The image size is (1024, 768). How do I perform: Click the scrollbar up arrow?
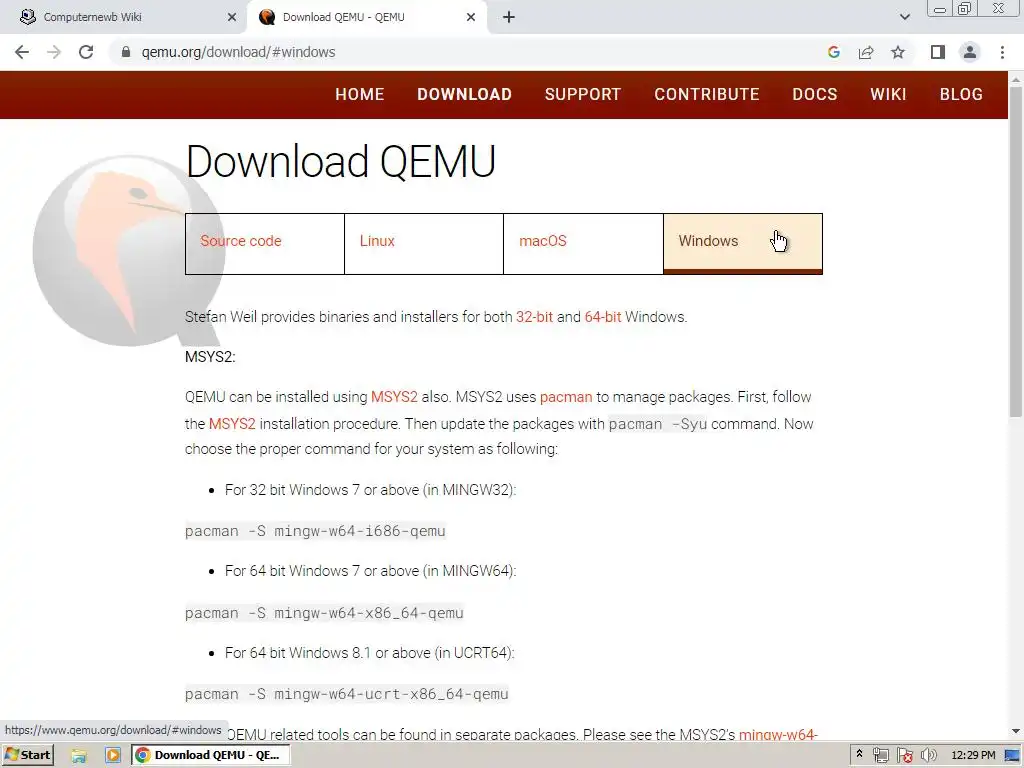[x=1016, y=79]
